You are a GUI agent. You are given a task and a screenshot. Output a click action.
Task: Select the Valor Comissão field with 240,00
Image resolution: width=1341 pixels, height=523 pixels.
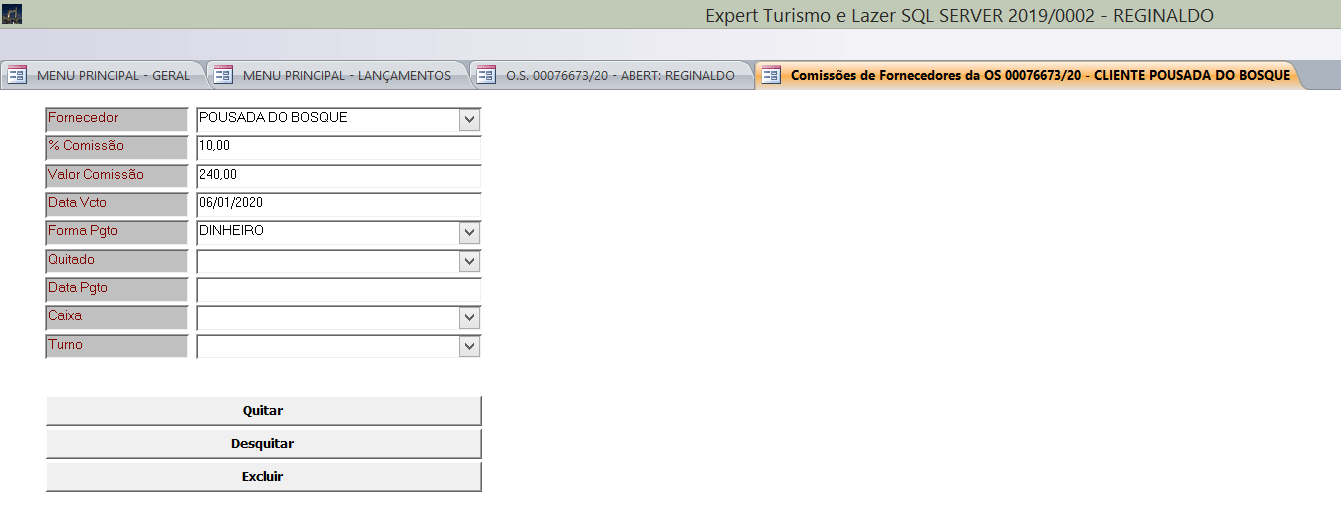tap(338, 175)
